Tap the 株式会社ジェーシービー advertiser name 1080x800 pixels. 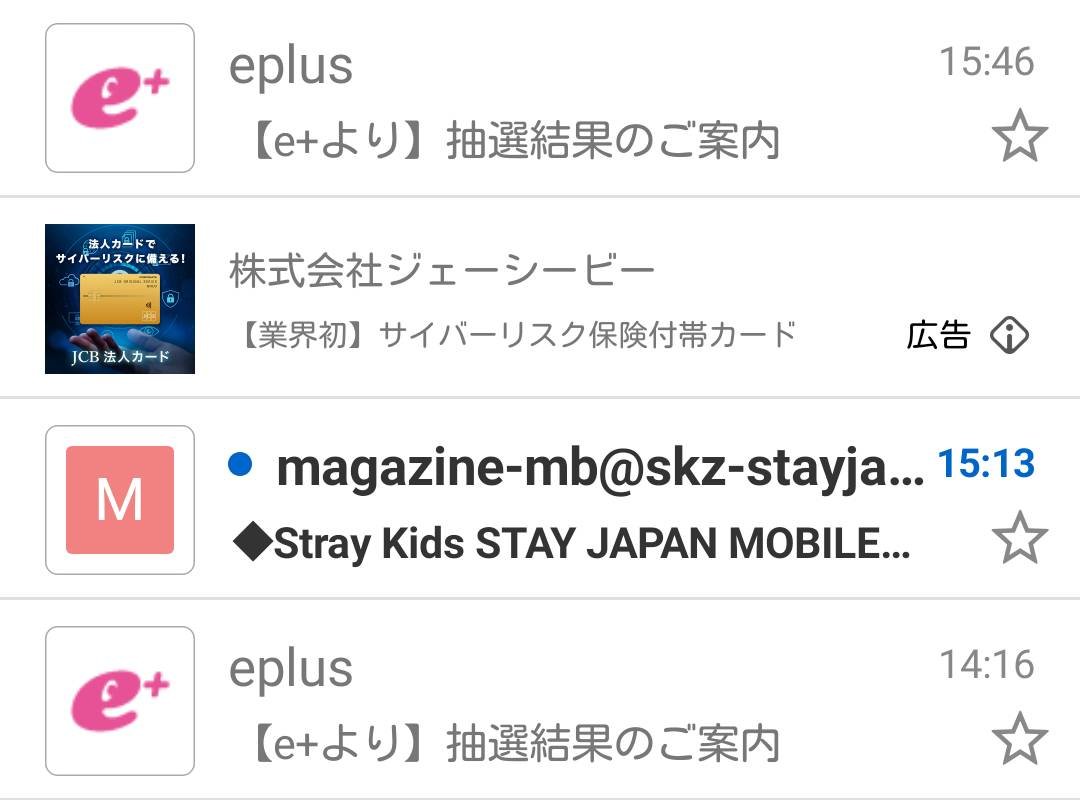pyautogui.click(x=442, y=270)
